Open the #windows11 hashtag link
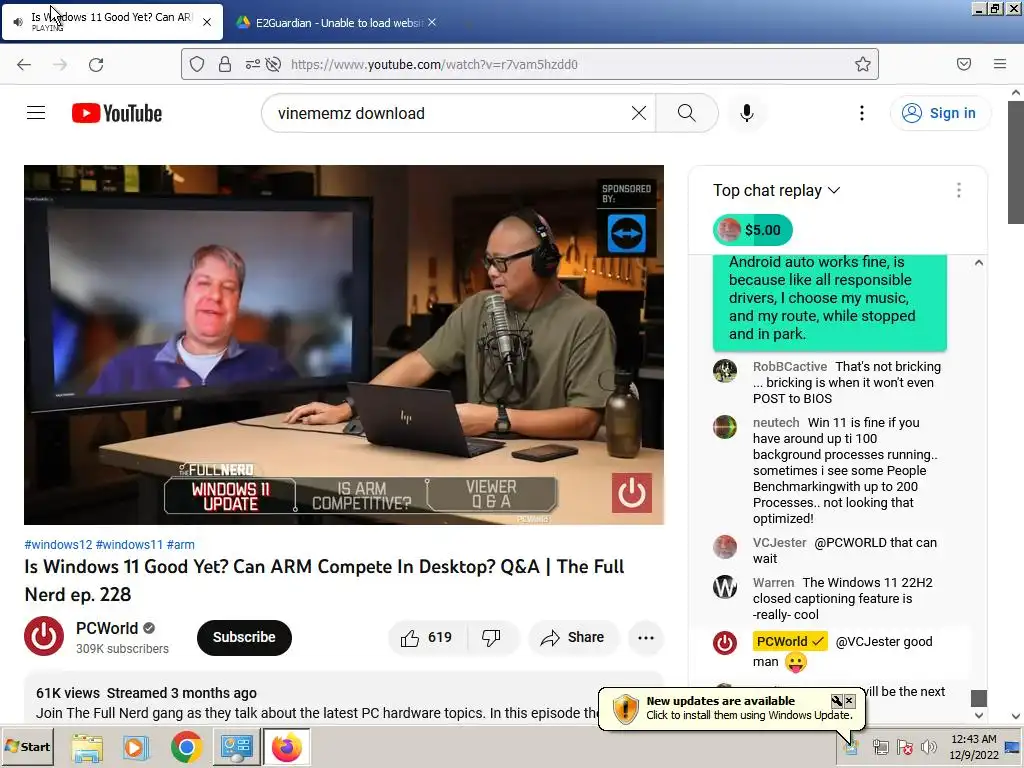This screenshot has width=1024, height=768. 129,545
